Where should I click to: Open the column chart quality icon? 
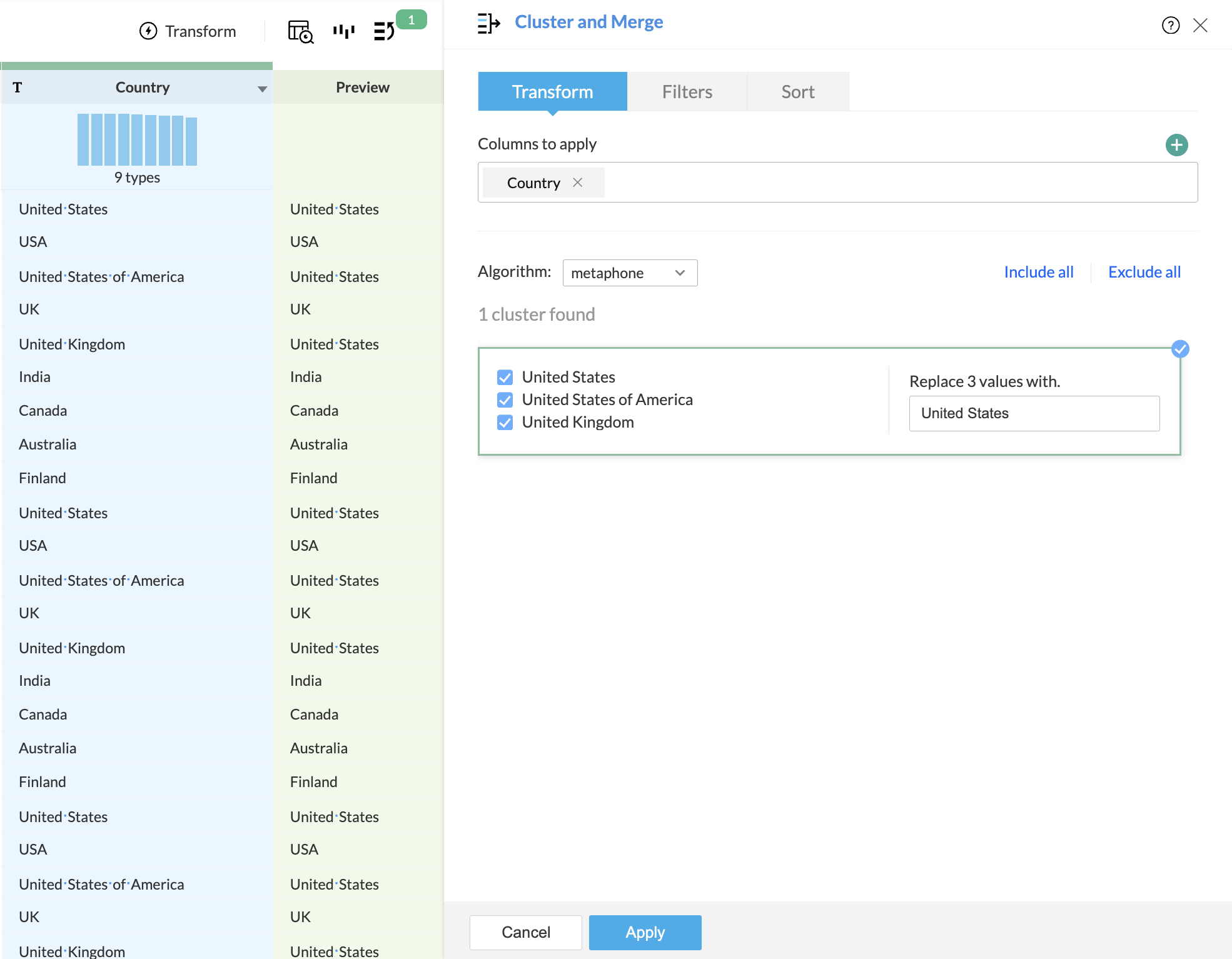coord(343,31)
